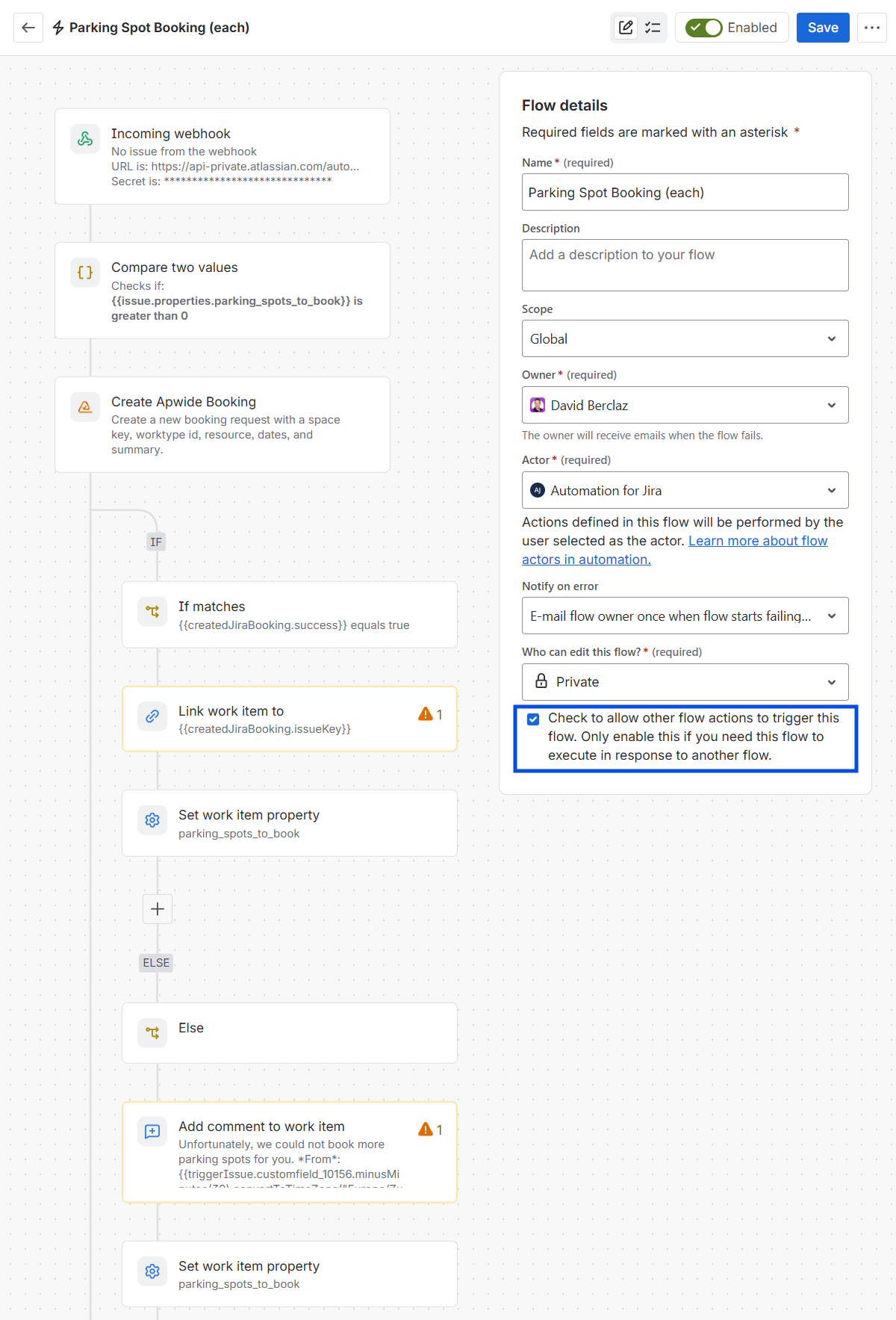The height and width of the screenshot is (1320, 896).
Task: Open the three-dots more options menu
Action: [871, 28]
